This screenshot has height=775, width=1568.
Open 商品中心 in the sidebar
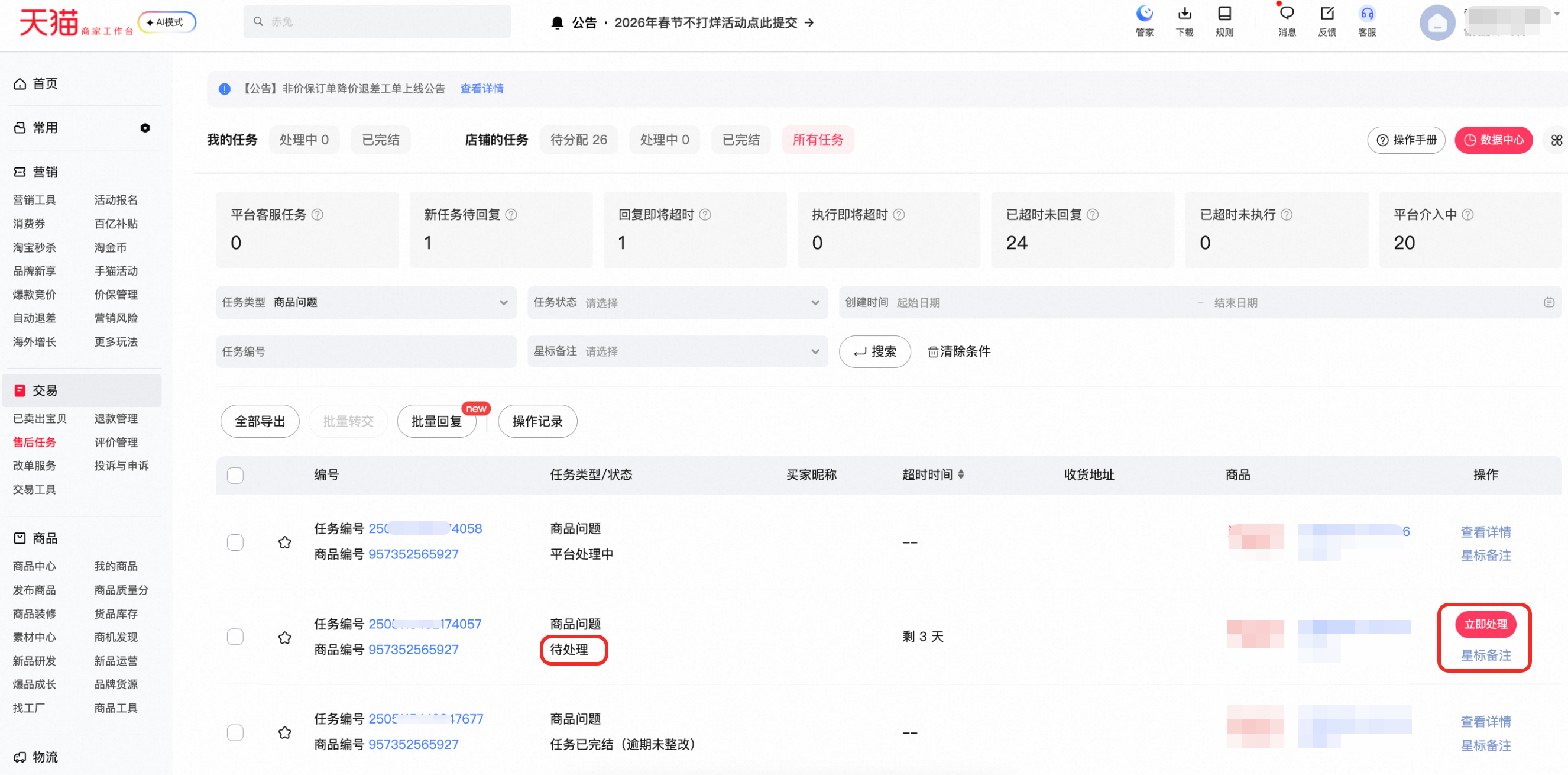34,567
